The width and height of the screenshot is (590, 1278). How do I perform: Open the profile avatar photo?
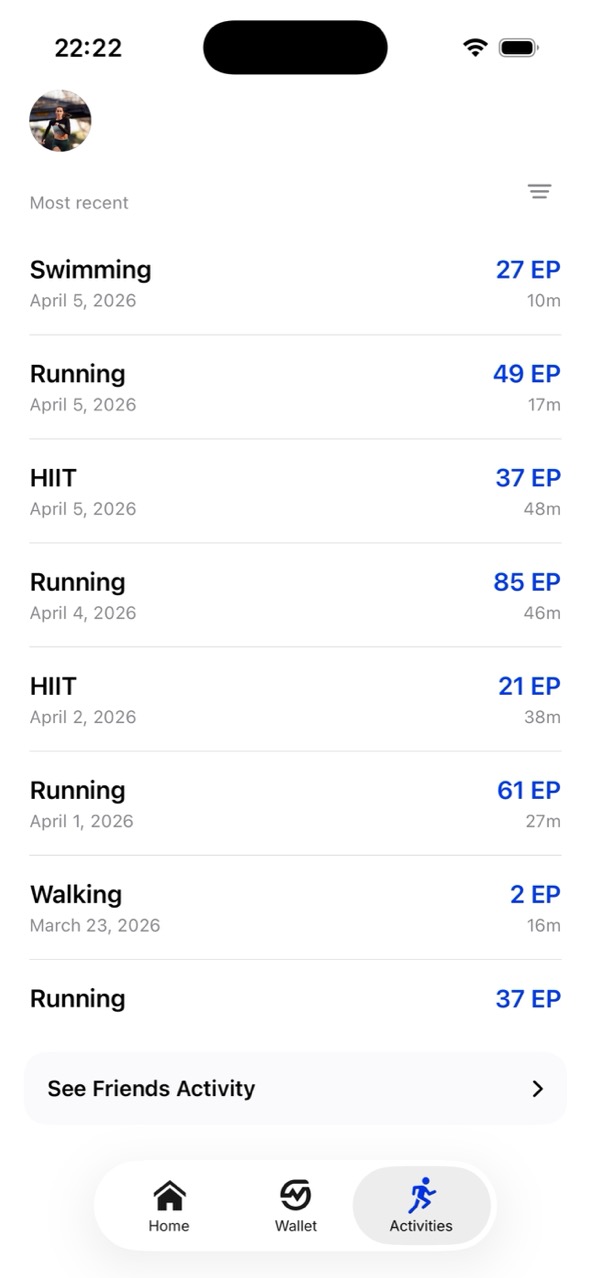pyautogui.click(x=60, y=120)
